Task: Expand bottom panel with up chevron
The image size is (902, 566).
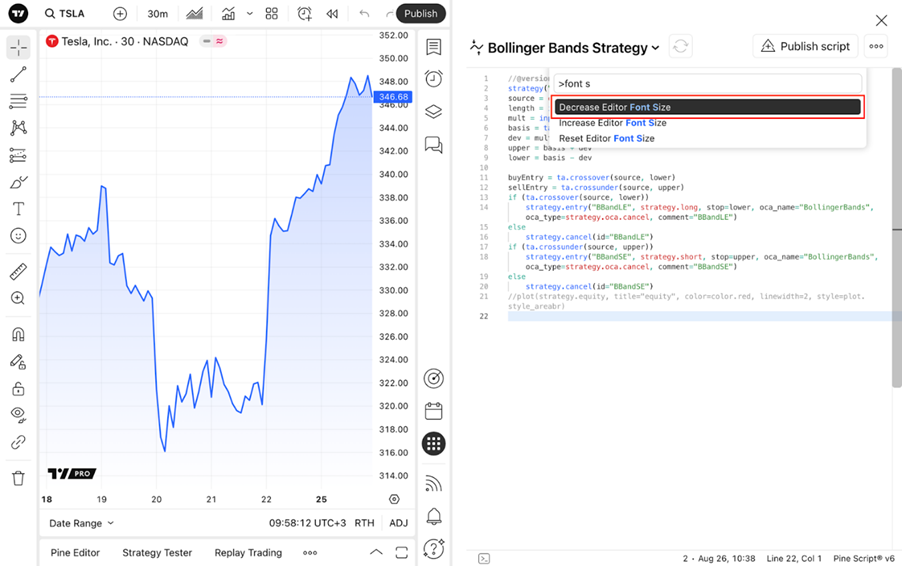Action: (376, 552)
